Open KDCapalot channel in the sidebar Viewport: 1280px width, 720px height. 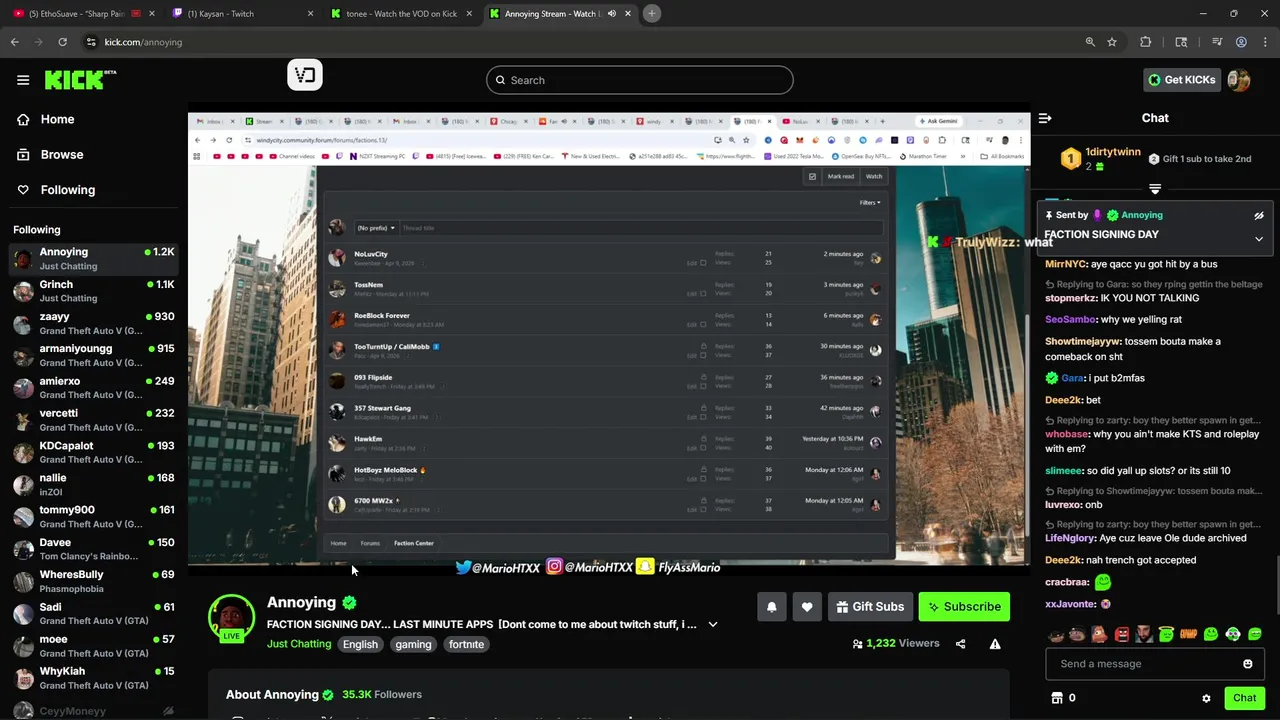click(x=94, y=452)
